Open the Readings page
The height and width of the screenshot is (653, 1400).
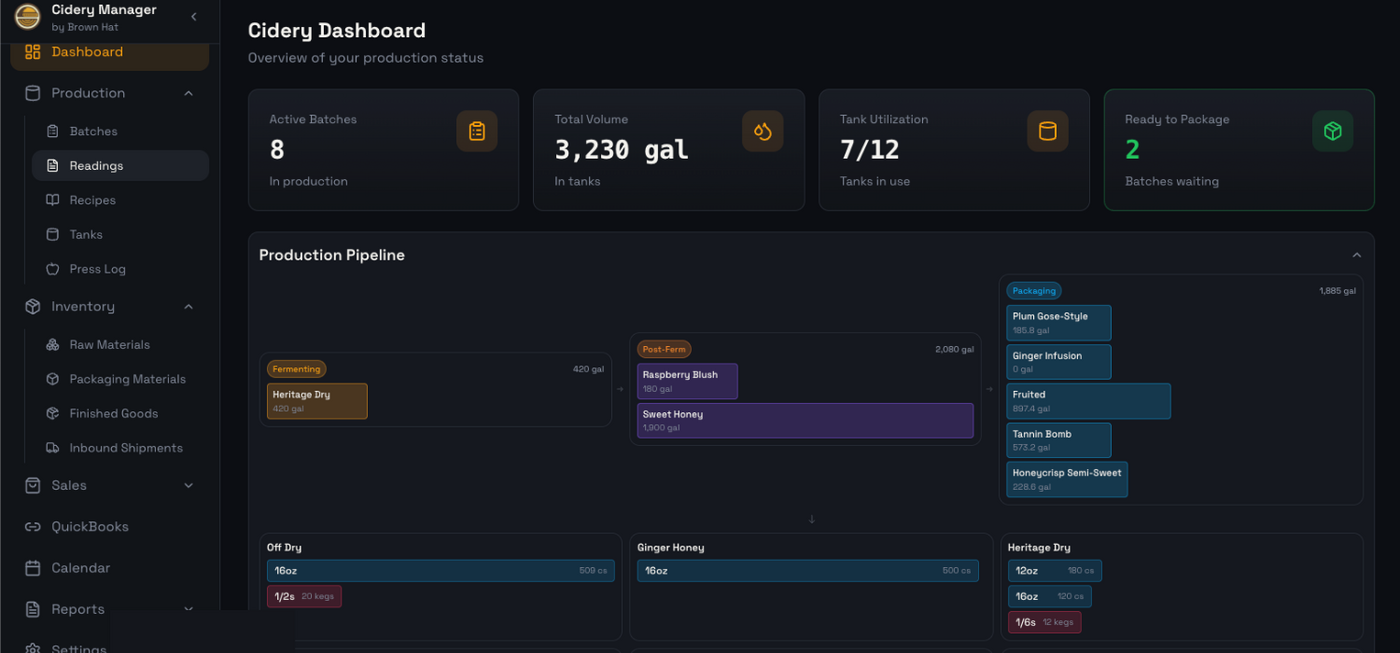pyautogui.click(x=96, y=166)
